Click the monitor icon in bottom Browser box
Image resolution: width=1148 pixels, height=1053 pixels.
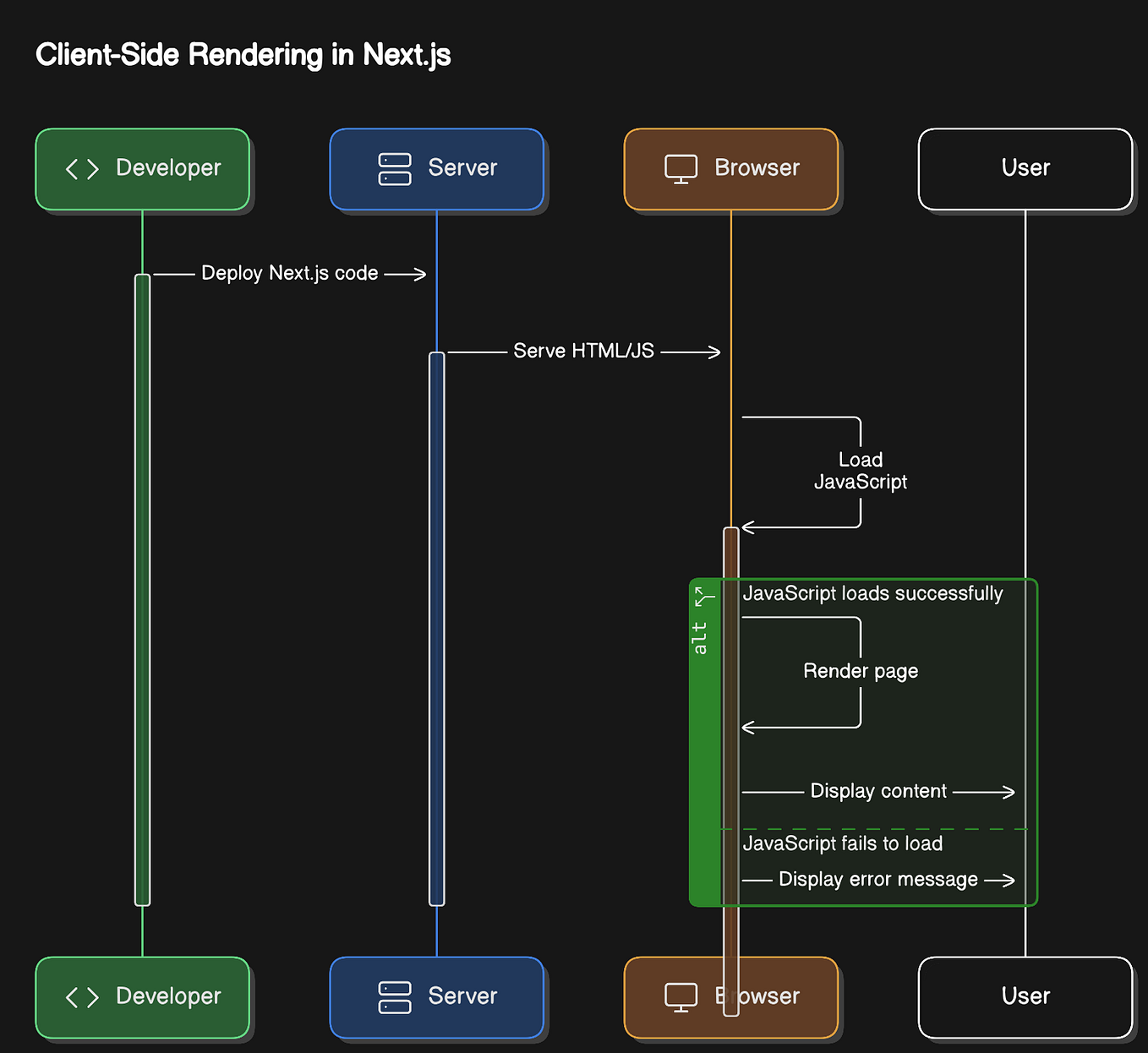click(681, 996)
